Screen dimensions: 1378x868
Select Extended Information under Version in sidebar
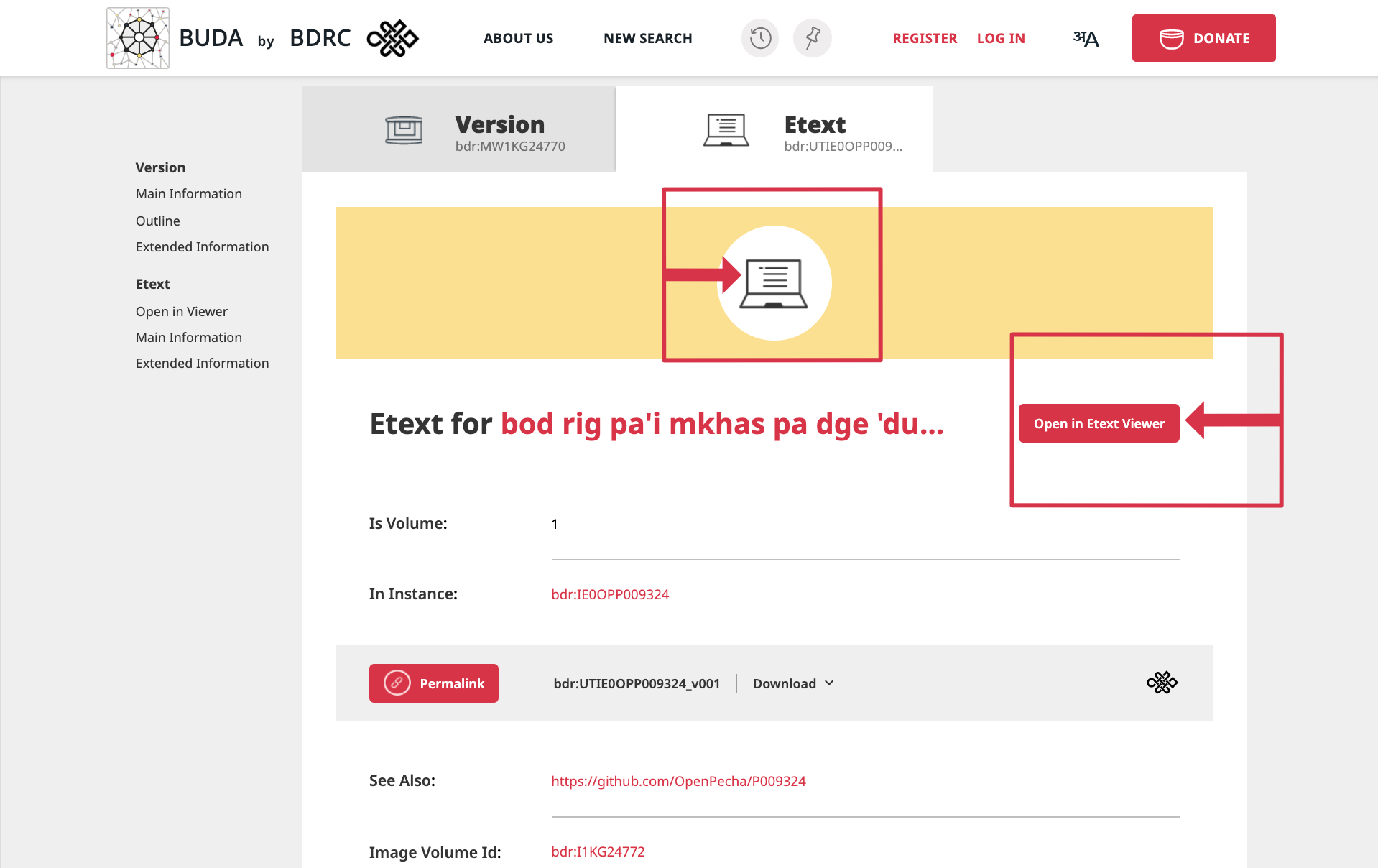pos(202,247)
